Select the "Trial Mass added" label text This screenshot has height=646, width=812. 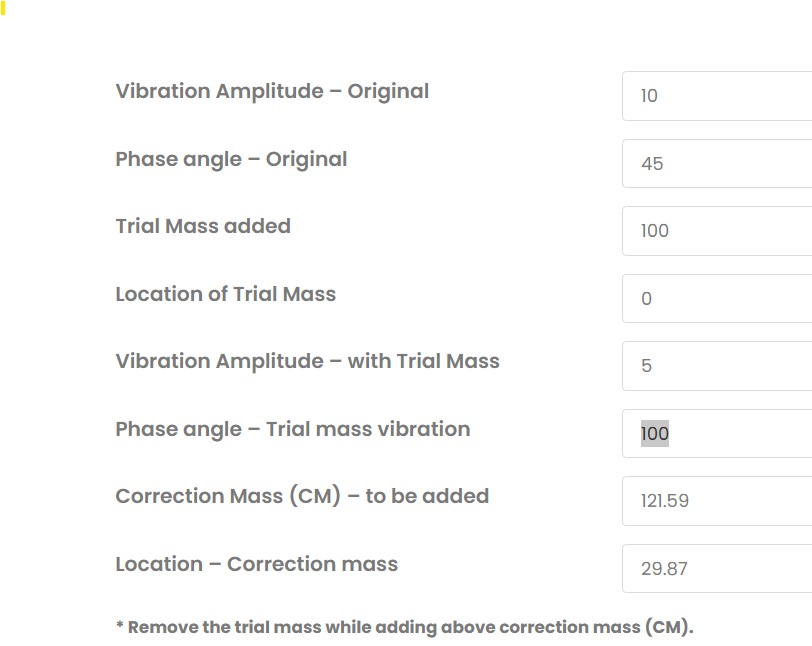click(203, 226)
